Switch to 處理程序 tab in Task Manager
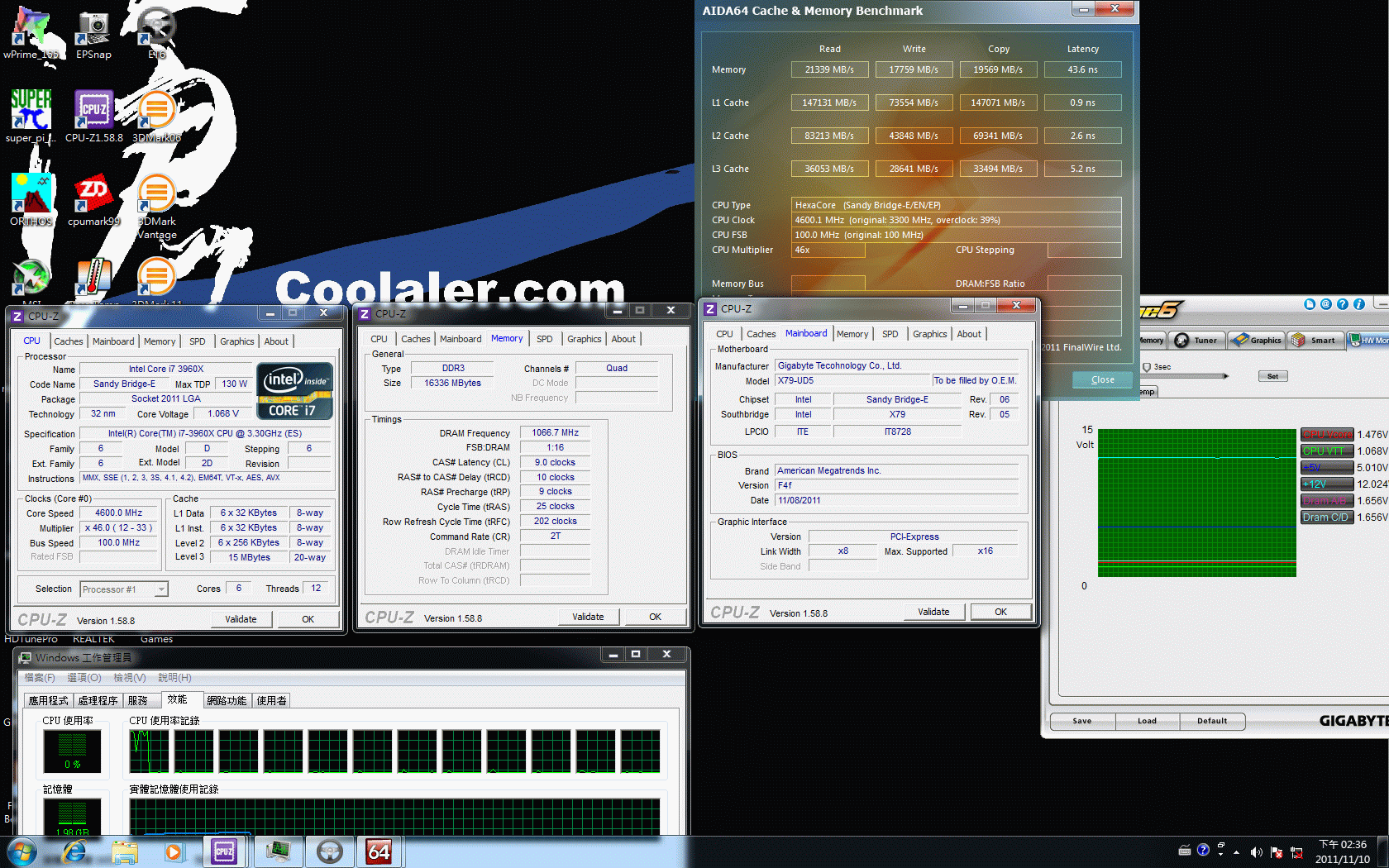 98,700
